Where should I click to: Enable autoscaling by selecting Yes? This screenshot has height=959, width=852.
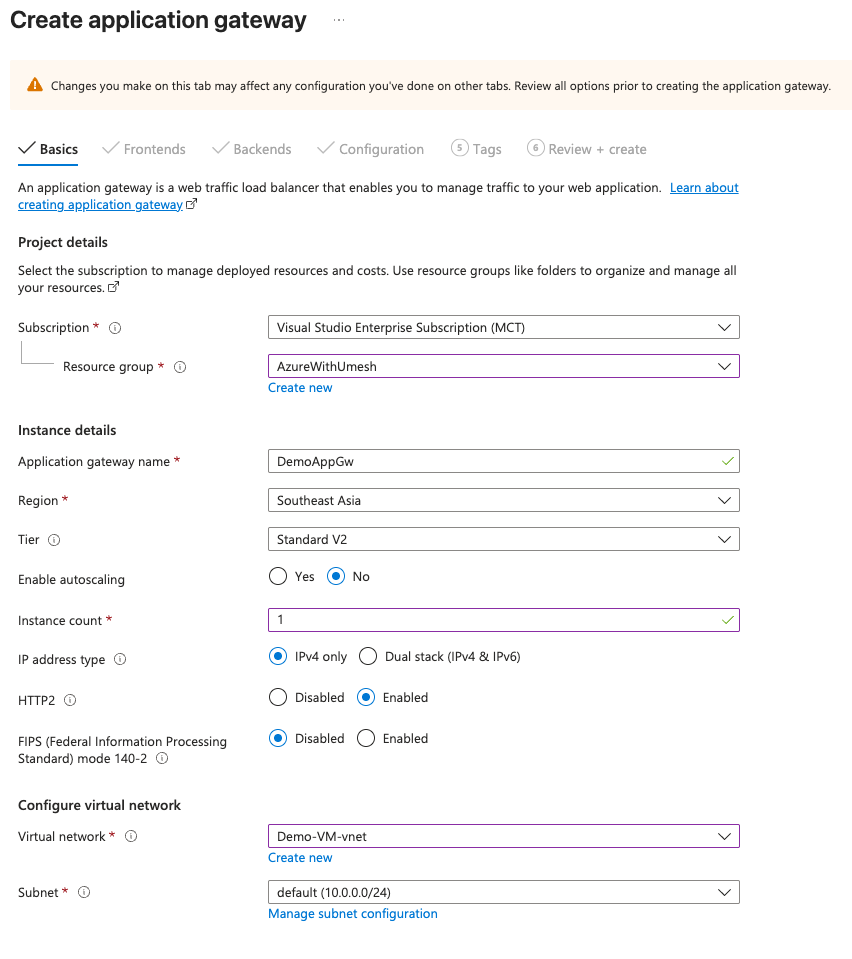(278, 577)
